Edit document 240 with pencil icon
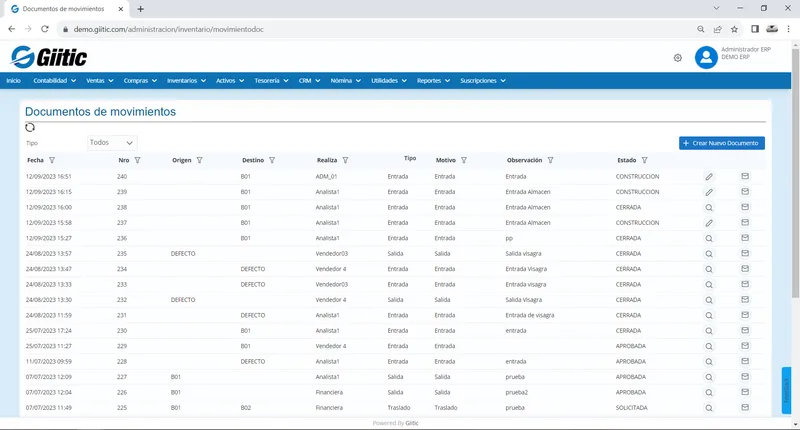This screenshot has height=430, width=800. [x=709, y=176]
